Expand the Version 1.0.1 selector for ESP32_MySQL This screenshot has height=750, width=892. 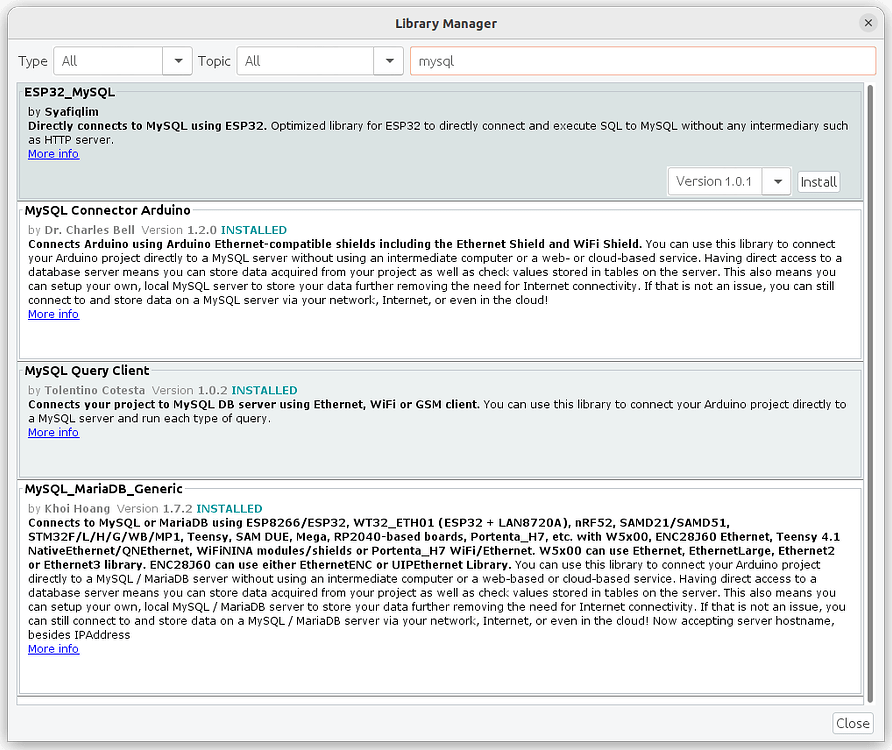(x=777, y=181)
